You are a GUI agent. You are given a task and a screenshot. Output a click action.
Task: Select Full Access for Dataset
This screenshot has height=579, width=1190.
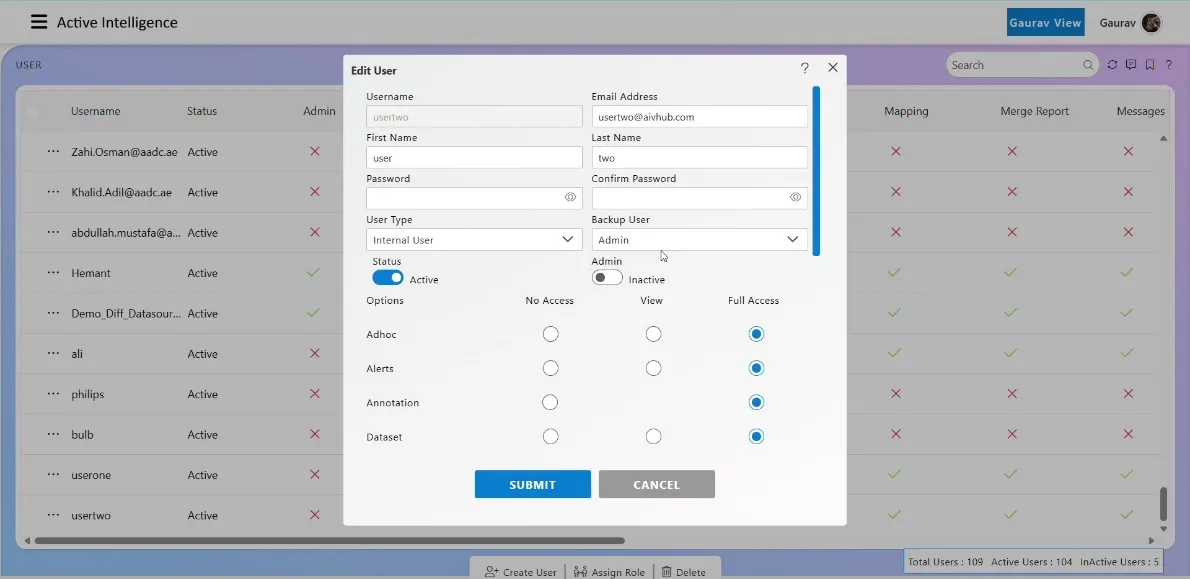point(755,436)
